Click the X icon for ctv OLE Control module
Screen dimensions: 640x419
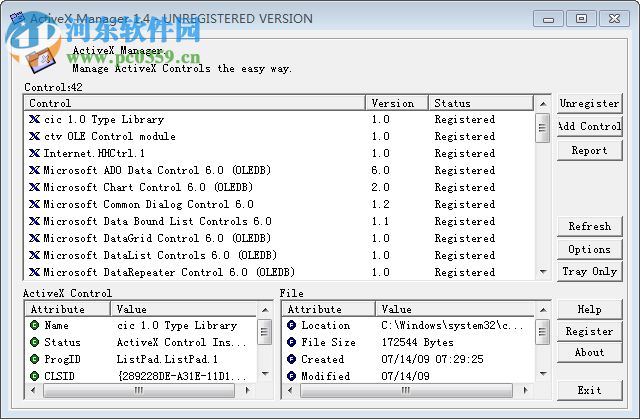pos(35,136)
